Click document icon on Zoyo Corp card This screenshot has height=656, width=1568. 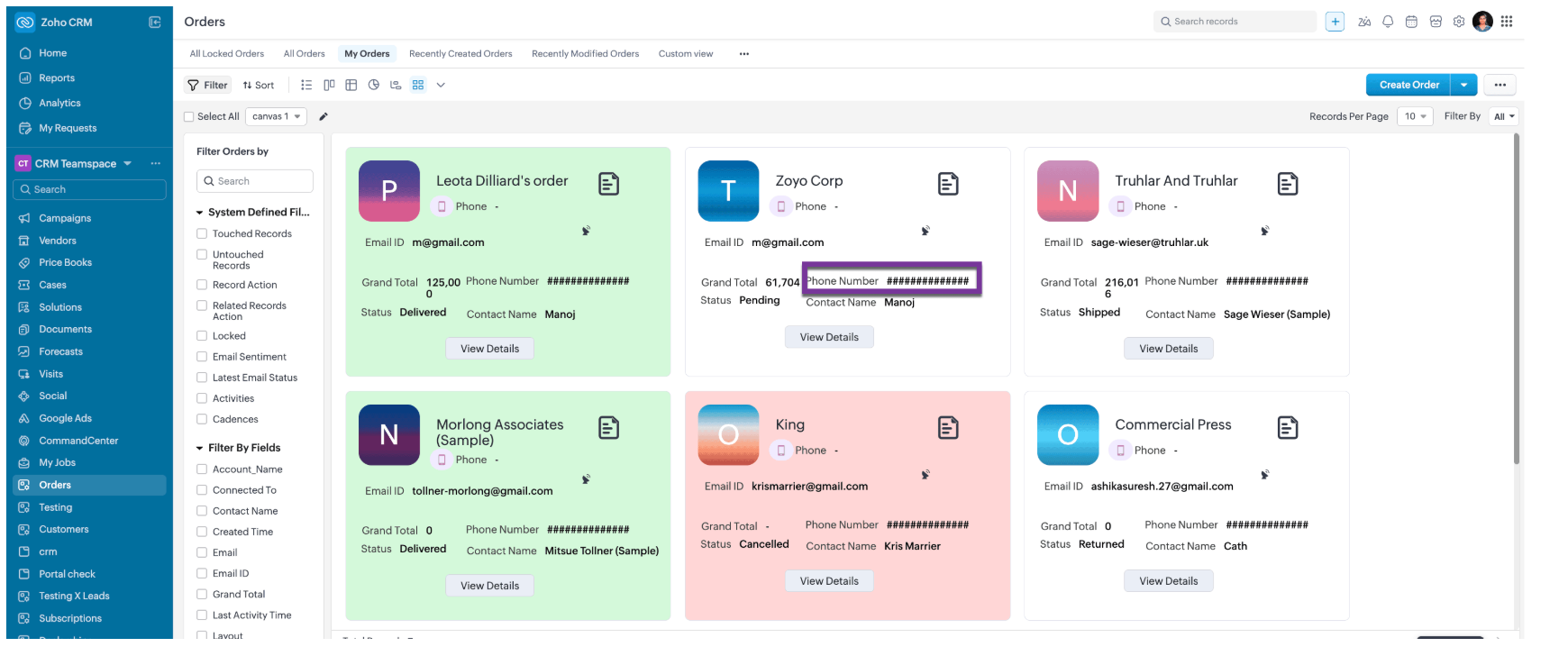948,184
